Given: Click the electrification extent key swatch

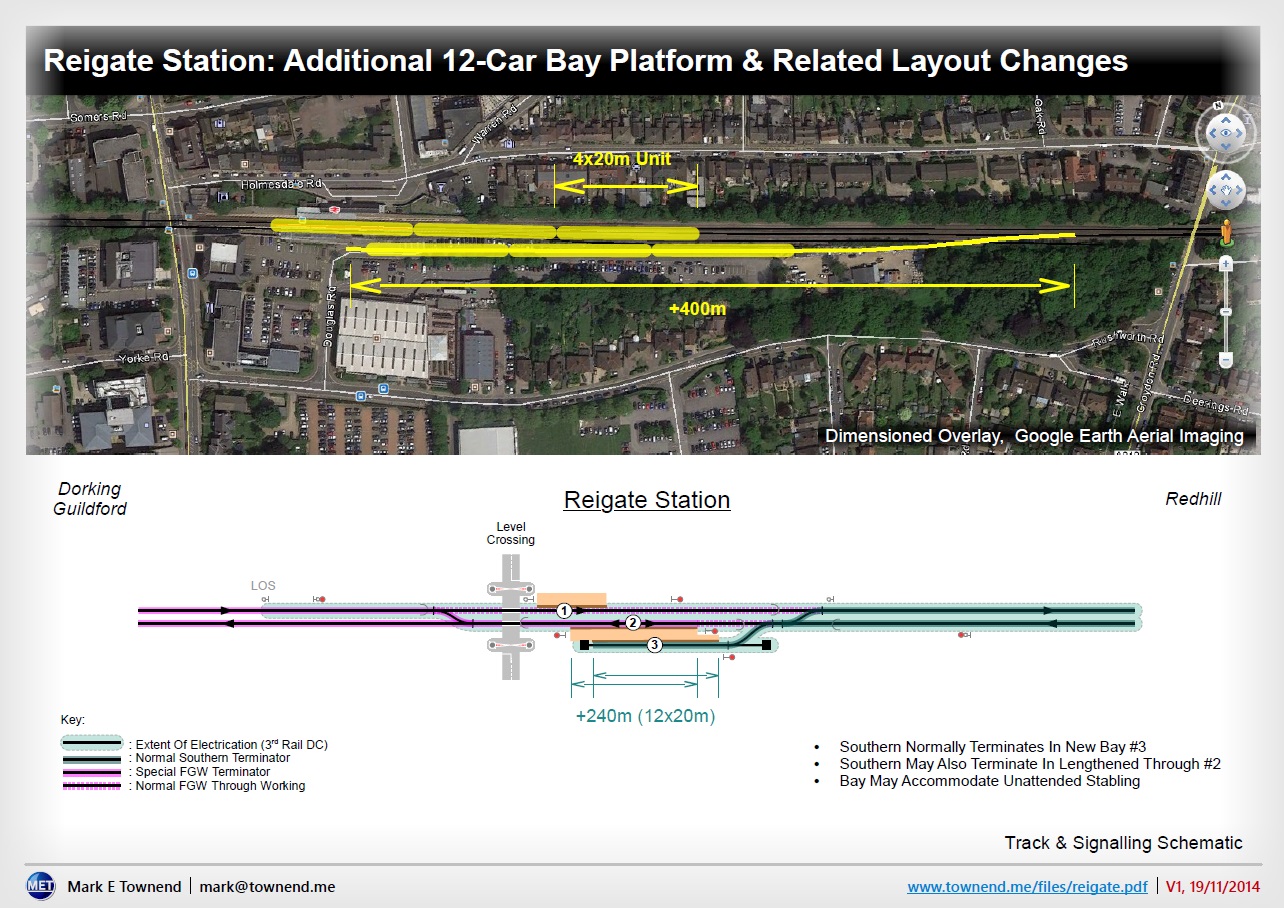Looking at the screenshot, I should 93,744.
